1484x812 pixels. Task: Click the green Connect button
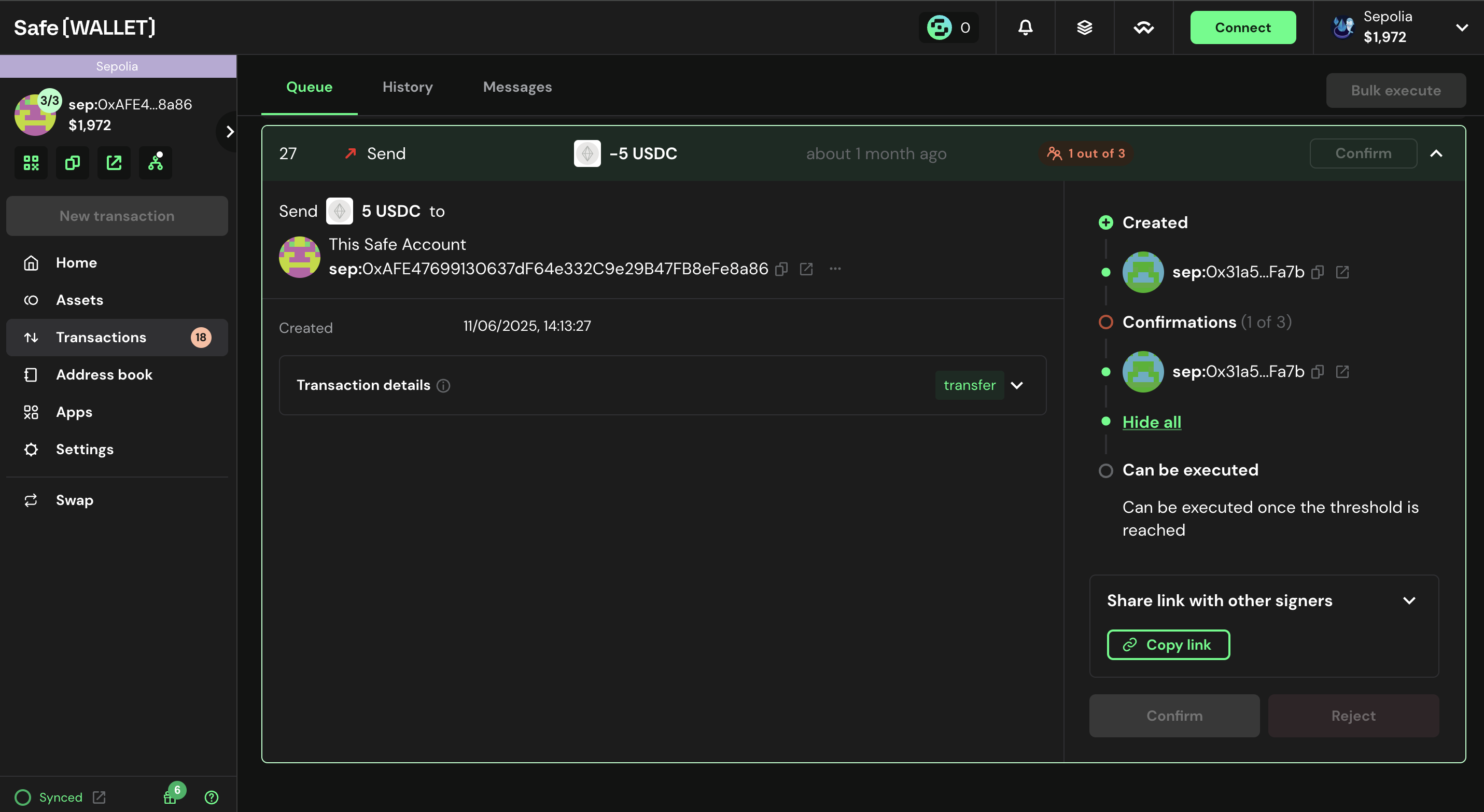pos(1242,27)
